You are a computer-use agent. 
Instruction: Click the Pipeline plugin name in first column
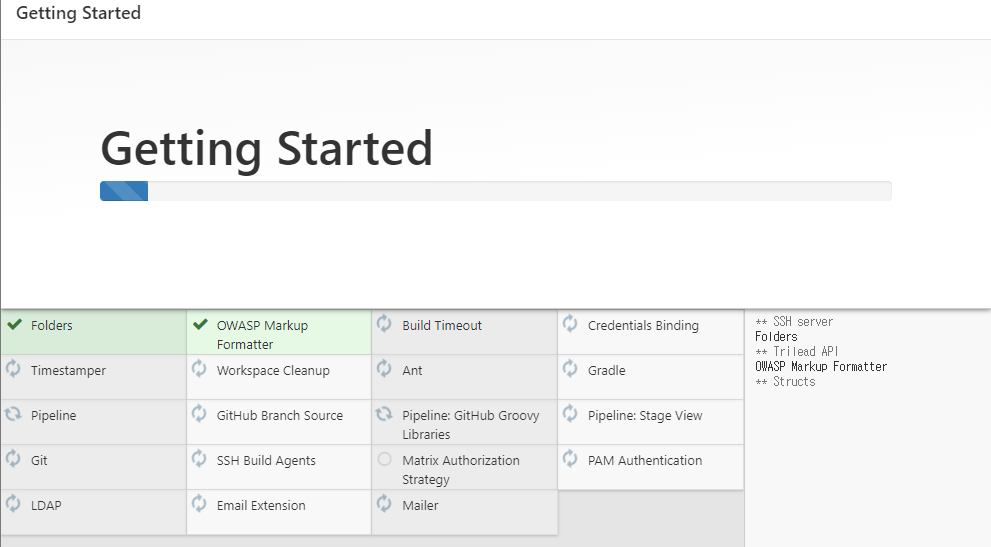(x=54, y=416)
